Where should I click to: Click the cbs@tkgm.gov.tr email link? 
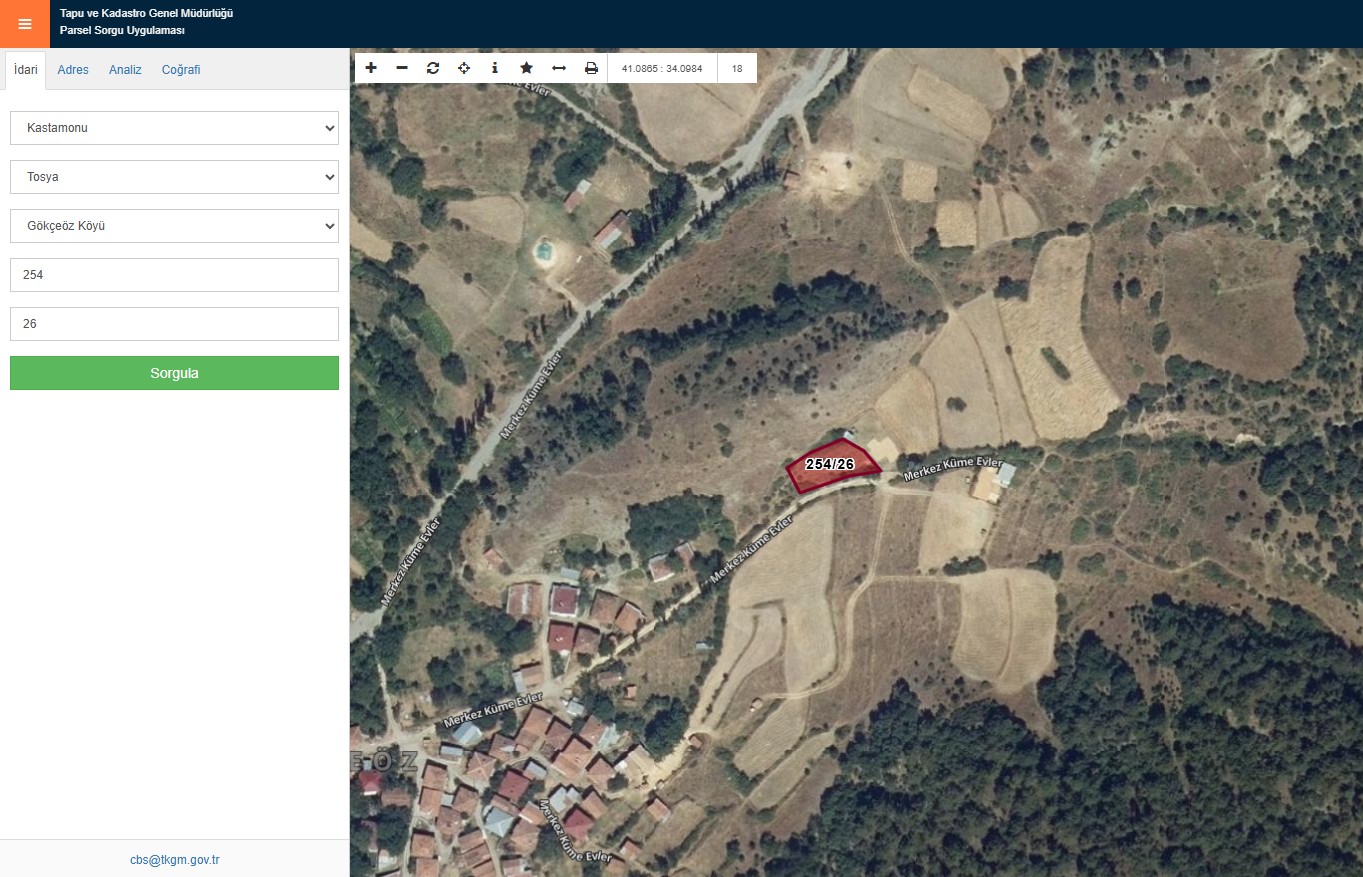pos(174,860)
